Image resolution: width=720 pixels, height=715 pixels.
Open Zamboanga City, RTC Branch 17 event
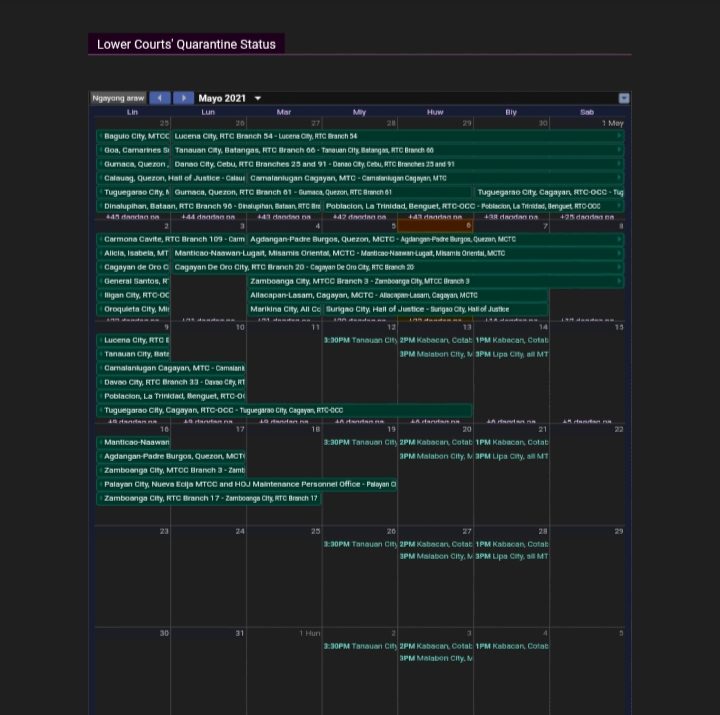[208, 498]
